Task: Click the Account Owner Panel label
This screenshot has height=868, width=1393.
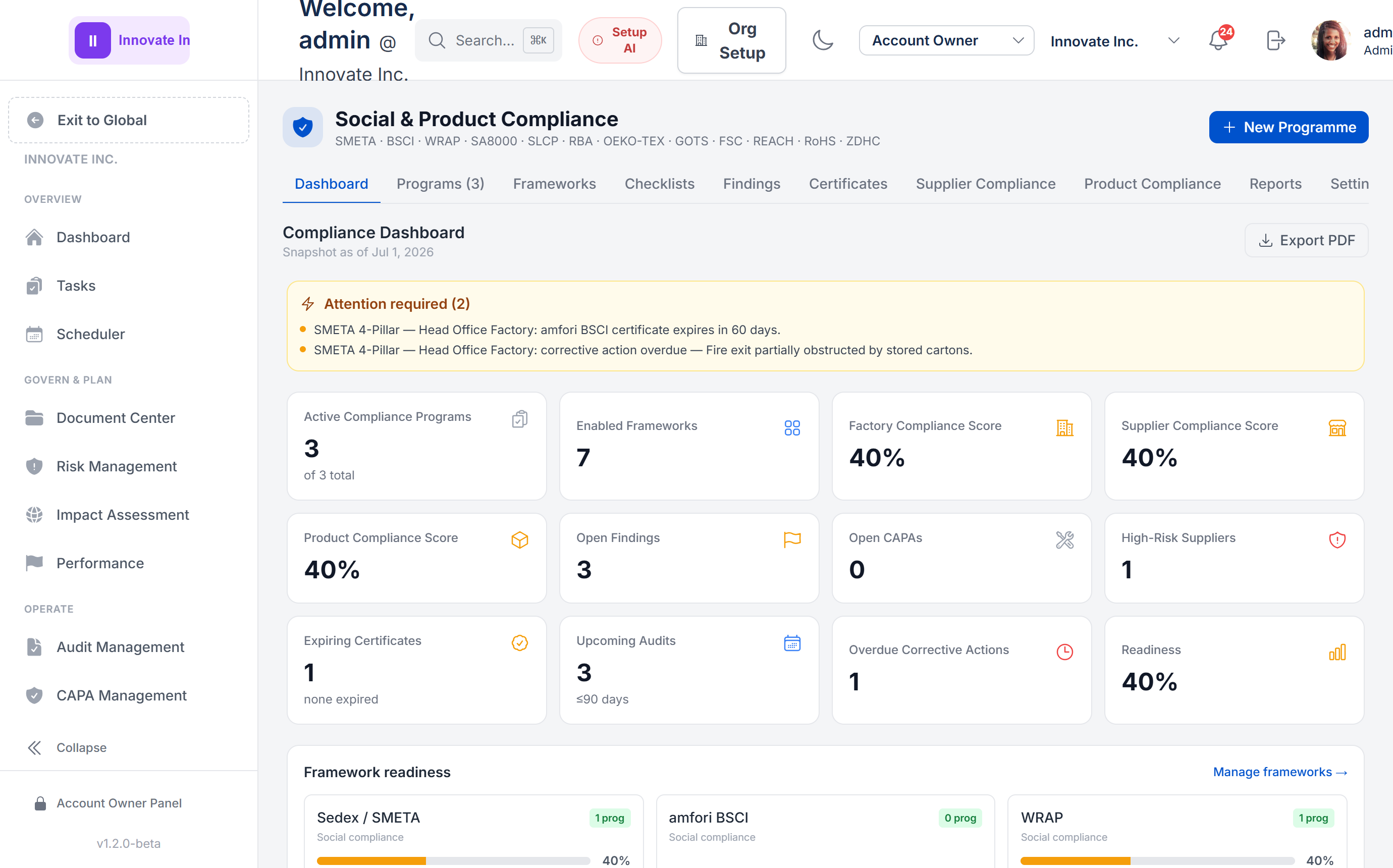Action: click(119, 803)
